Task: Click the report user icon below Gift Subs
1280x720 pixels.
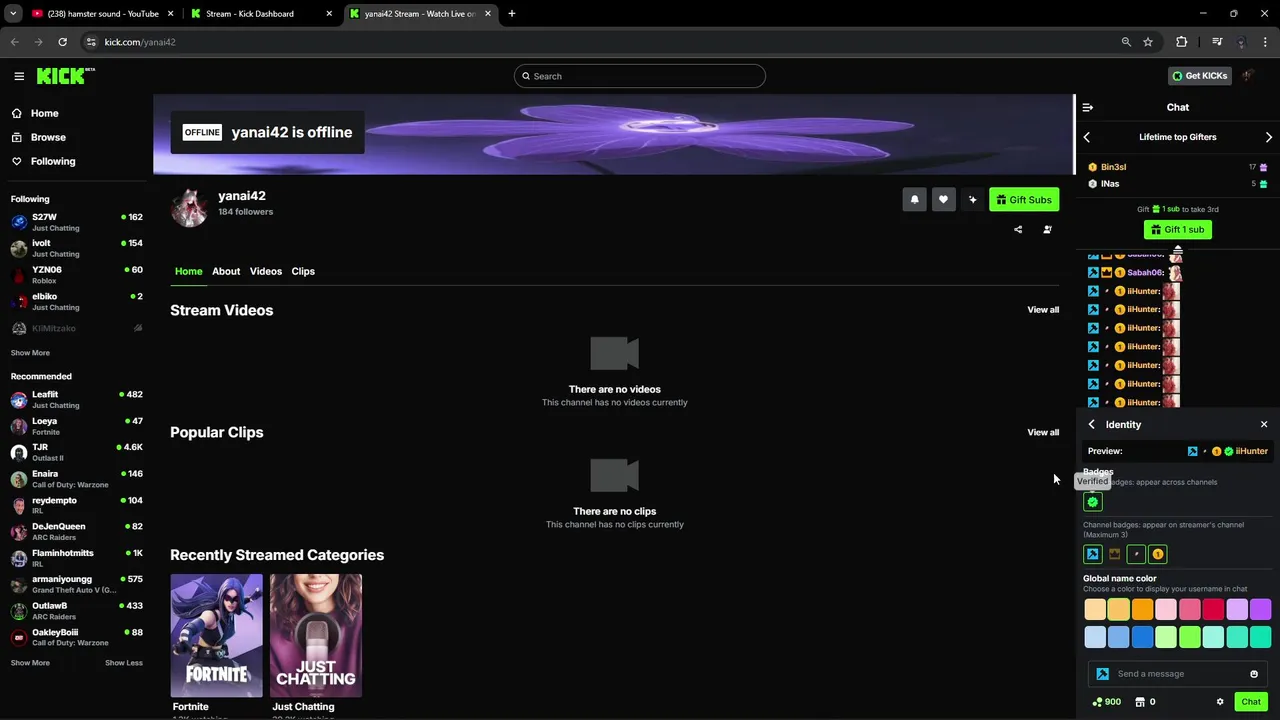Action: point(1047,229)
